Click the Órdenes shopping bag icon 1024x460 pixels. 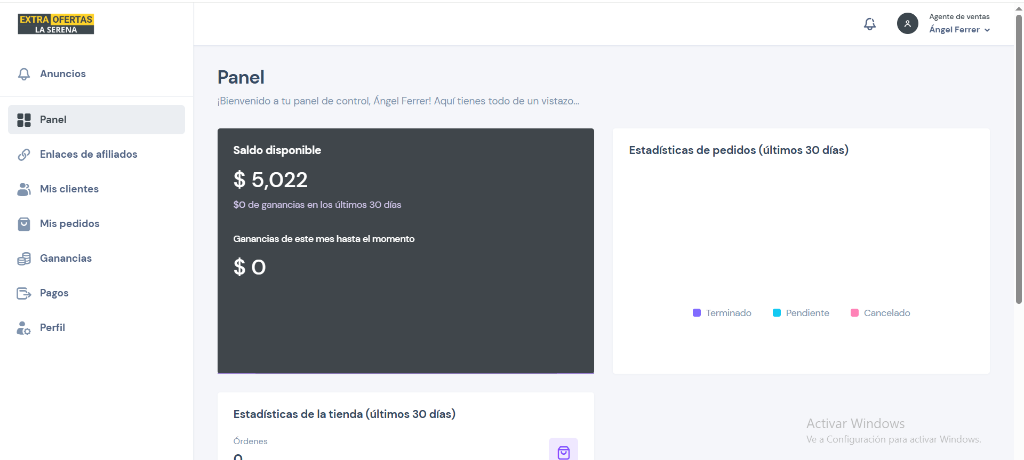point(564,452)
